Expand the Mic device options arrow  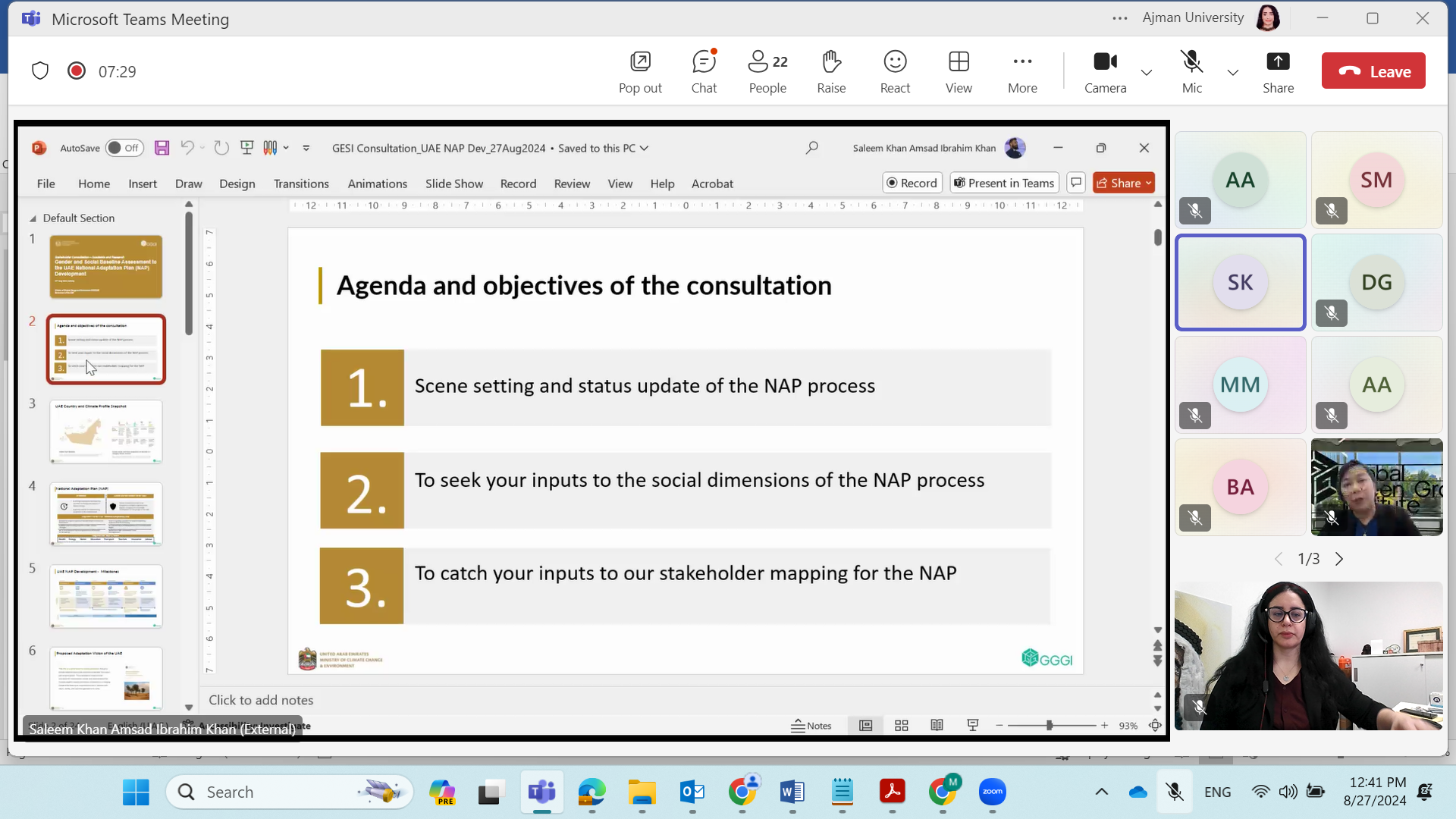(x=1233, y=73)
